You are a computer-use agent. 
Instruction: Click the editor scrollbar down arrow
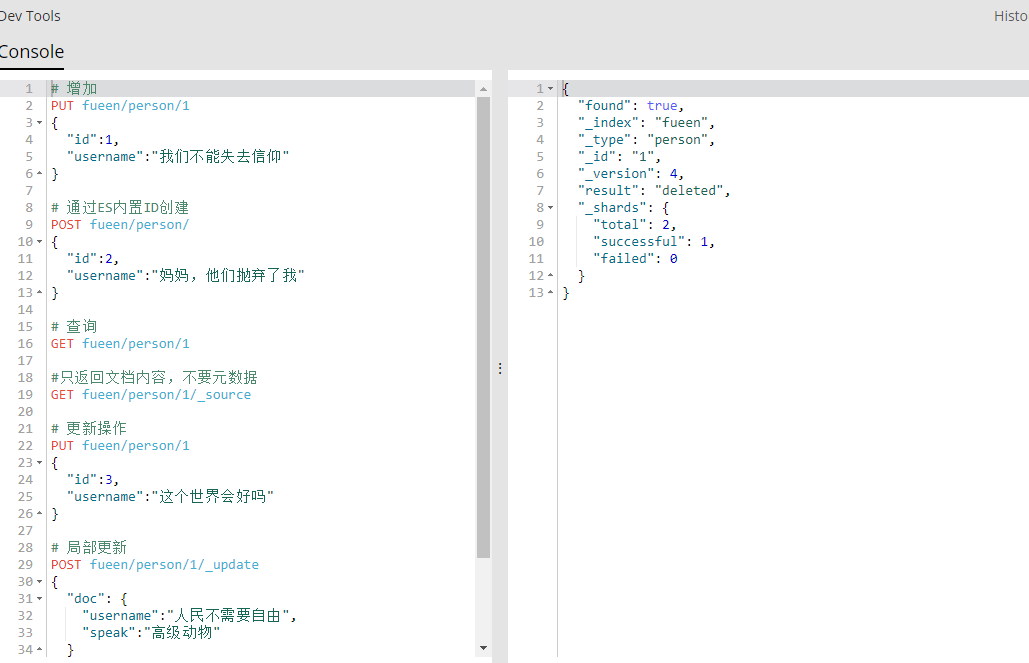pos(484,648)
